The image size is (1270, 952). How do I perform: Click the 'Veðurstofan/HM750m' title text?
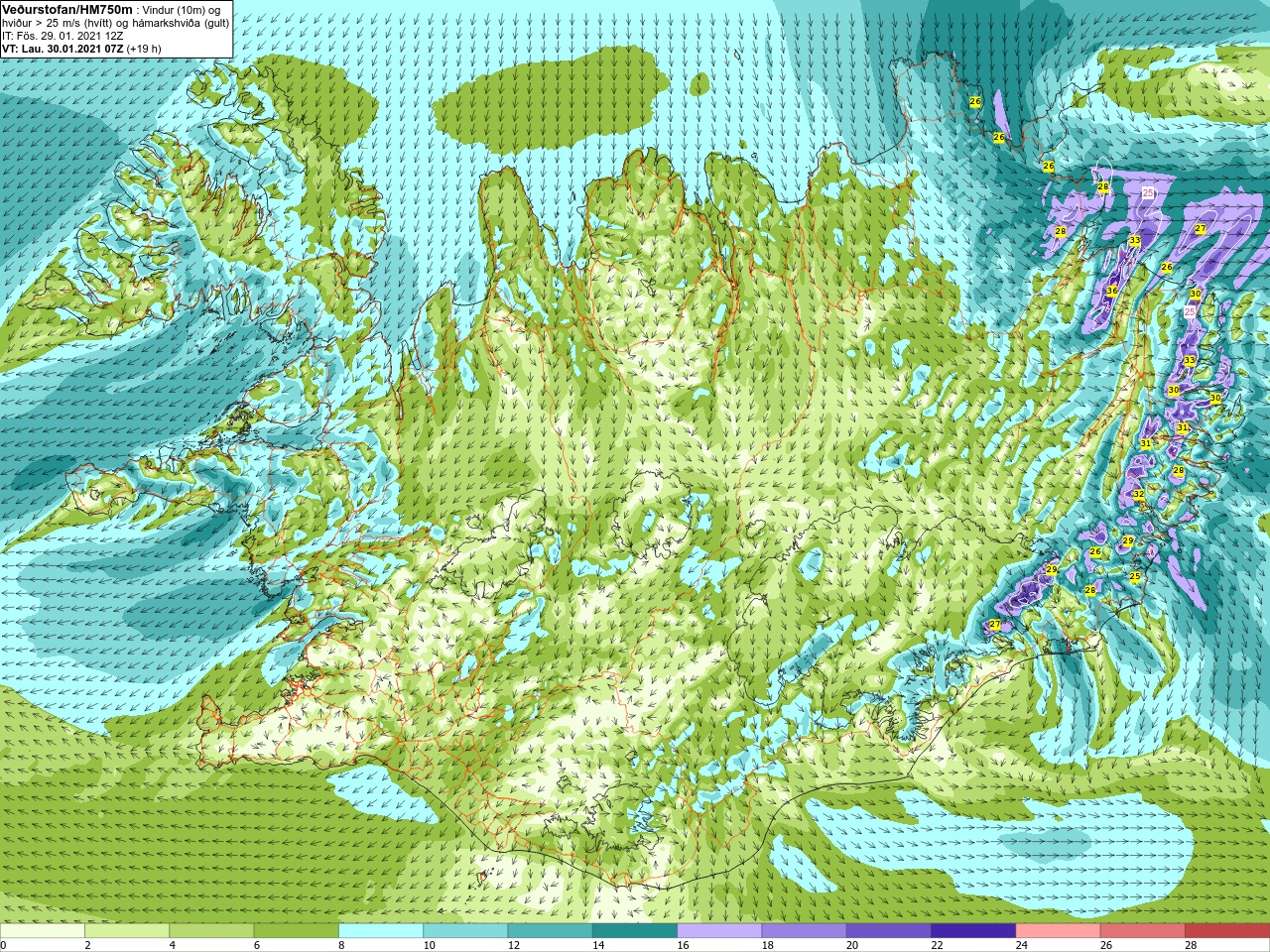click(x=67, y=9)
